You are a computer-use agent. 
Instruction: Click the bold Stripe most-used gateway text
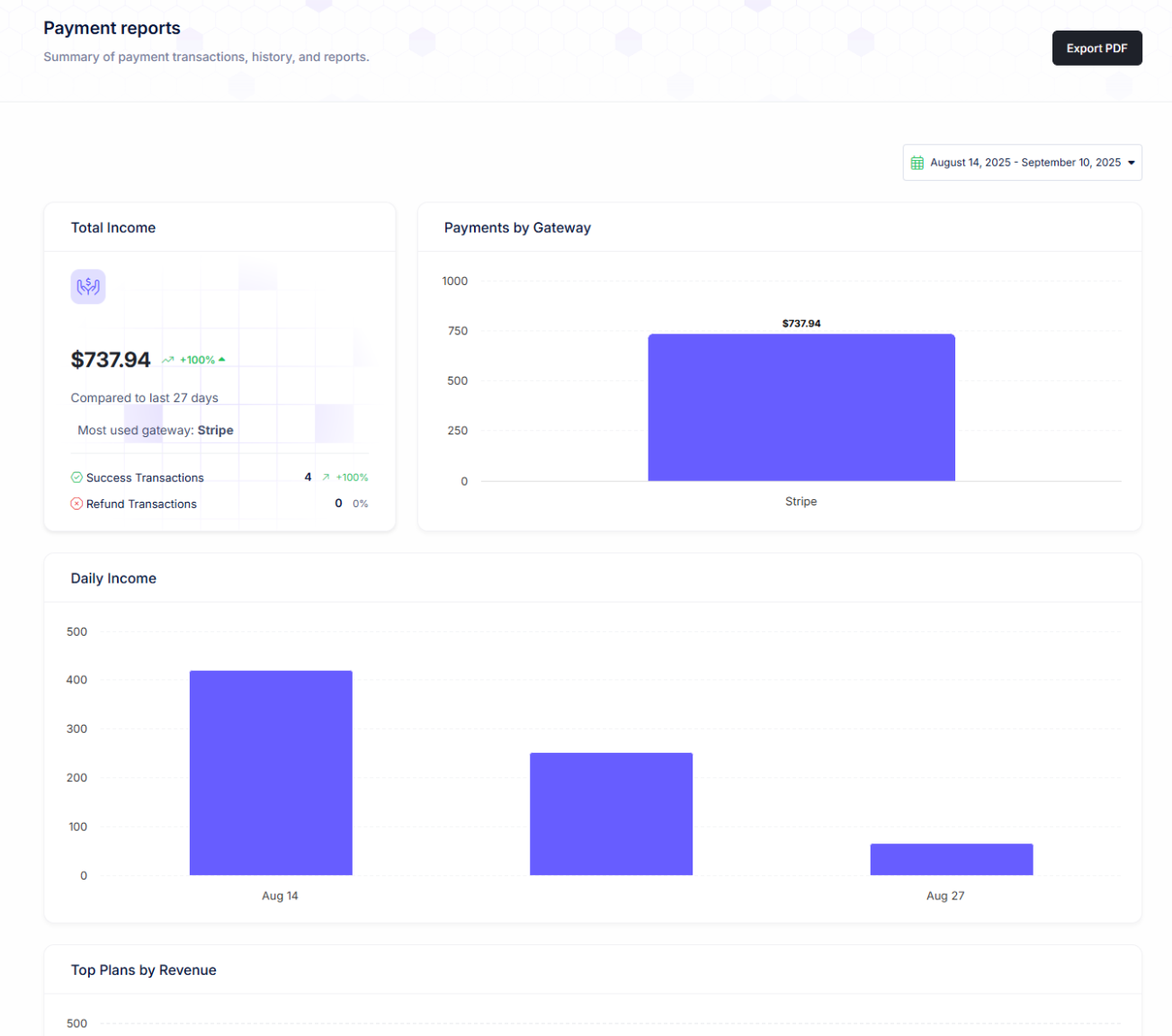click(215, 431)
